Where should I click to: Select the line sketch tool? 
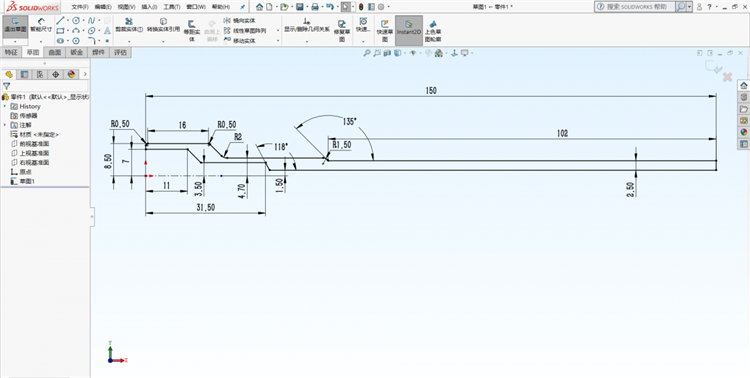(x=60, y=21)
